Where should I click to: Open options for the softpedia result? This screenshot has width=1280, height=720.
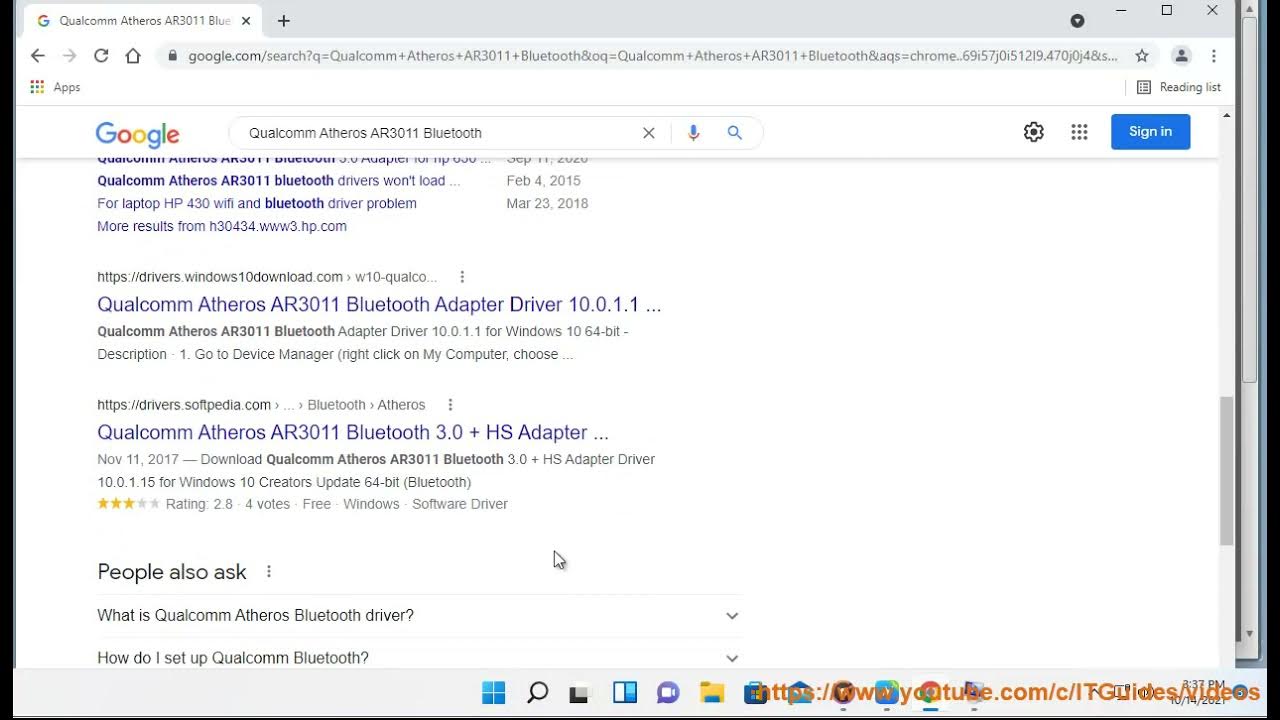[450, 405]
